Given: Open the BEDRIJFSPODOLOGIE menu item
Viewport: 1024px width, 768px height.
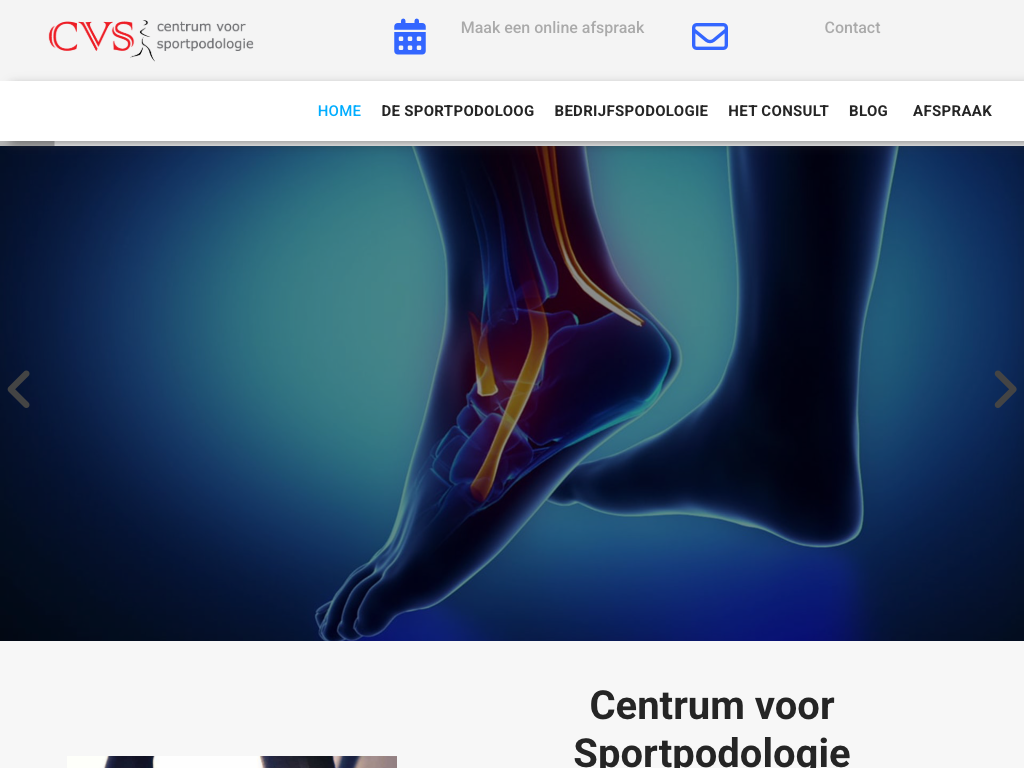Looking at the screenshot, I should click(x=631, y=111).
